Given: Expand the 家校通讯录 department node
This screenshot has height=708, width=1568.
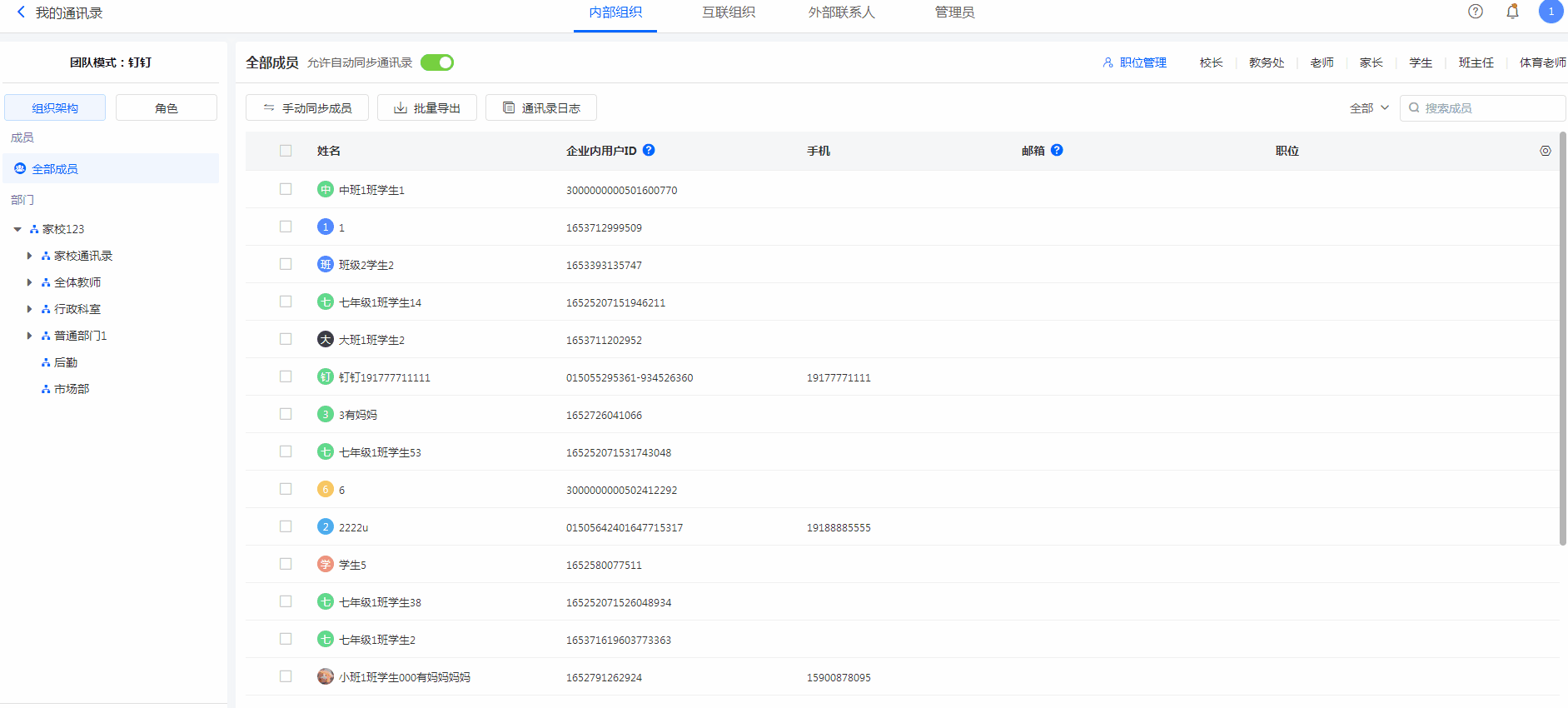Looking at the screenshot, I should 29,256.
